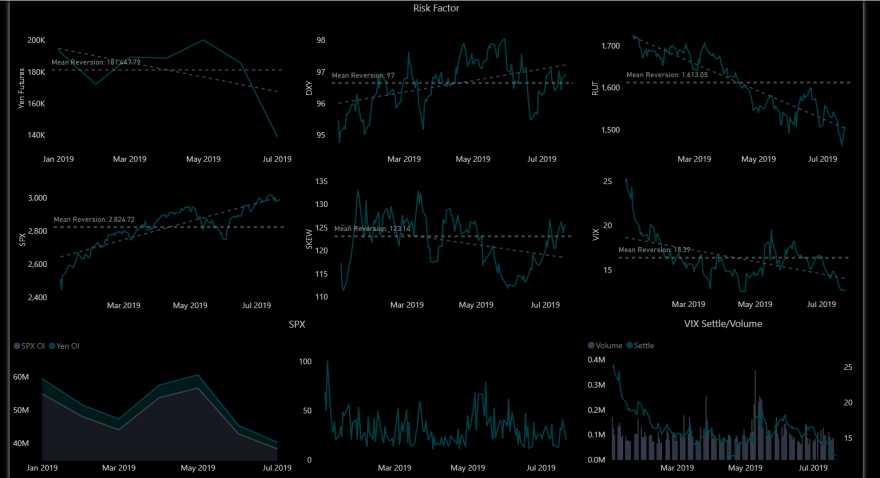
Task: Click the Yen Futures axis title
Action: click(21, 88)
